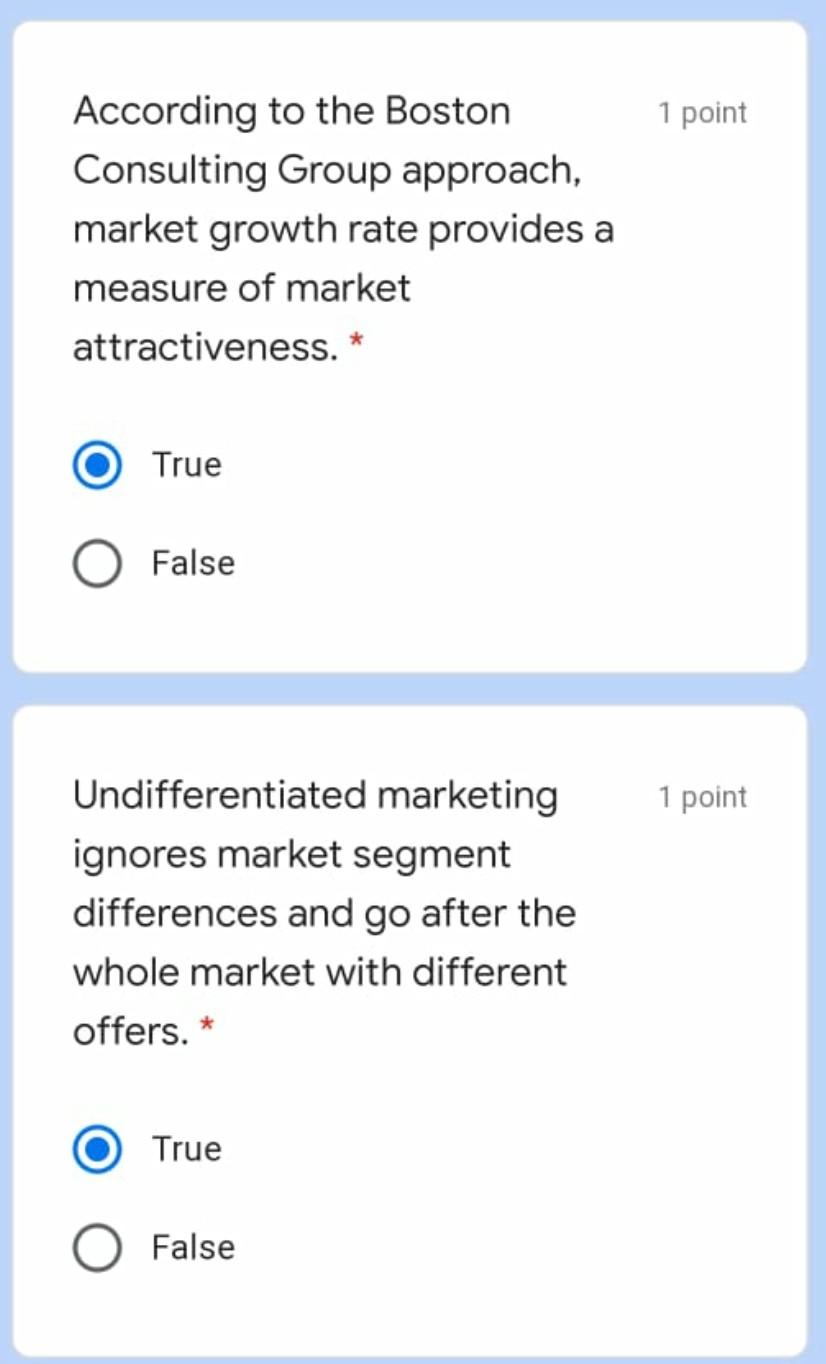Click the red required asterisk after "offers."
The width and height of the screenshot is (826, 1364).
[x=207, y=1025]
